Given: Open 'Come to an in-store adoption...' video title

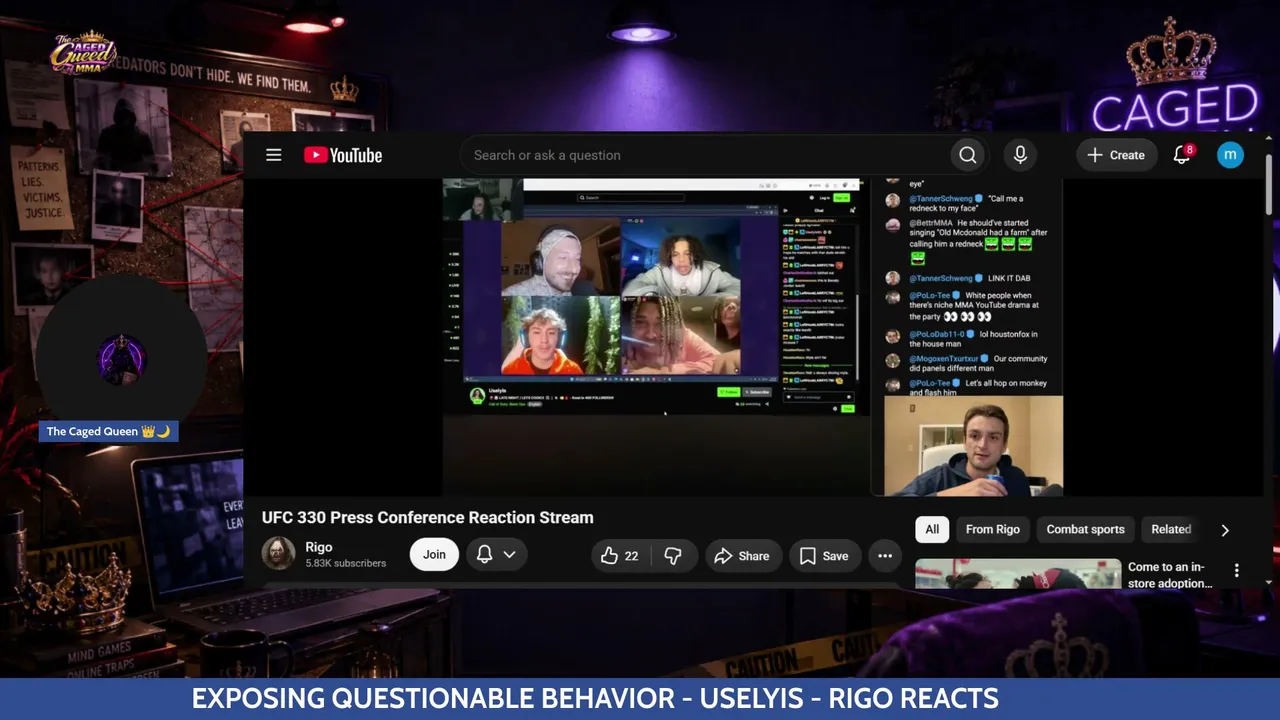Looking at the screenshot, I should (x=1170, y=575).
